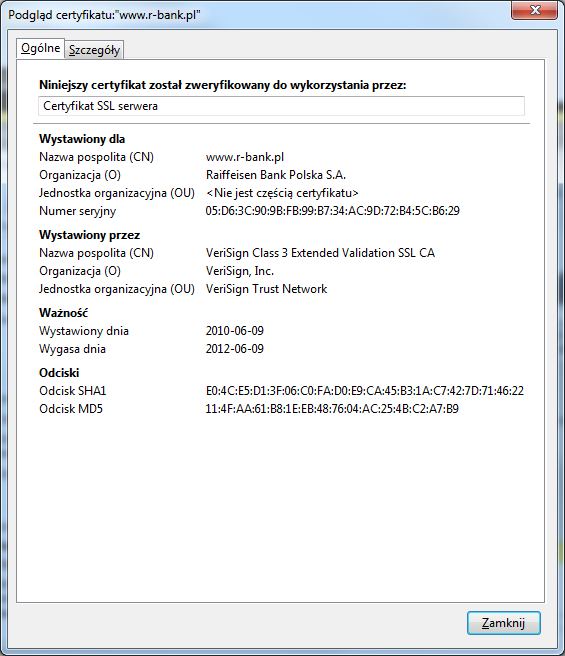Click the Zamknij button
This screenshot has width=565, height=656.
click(503, 623)
